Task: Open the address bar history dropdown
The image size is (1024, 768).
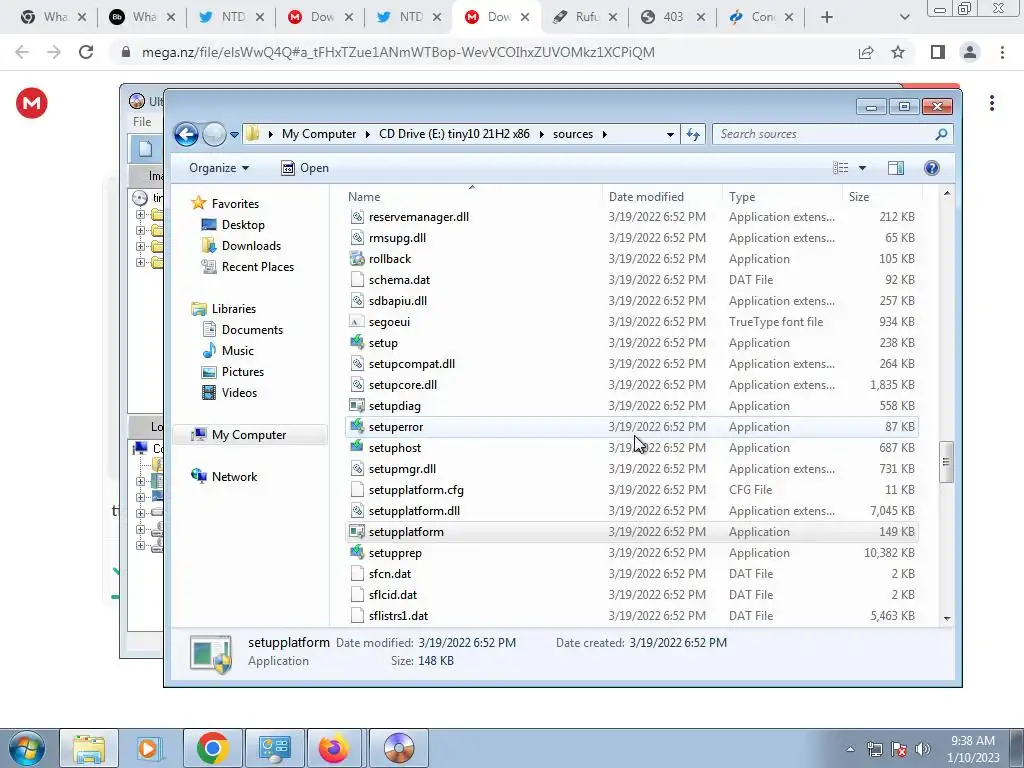Action: [x=670, y=134]
